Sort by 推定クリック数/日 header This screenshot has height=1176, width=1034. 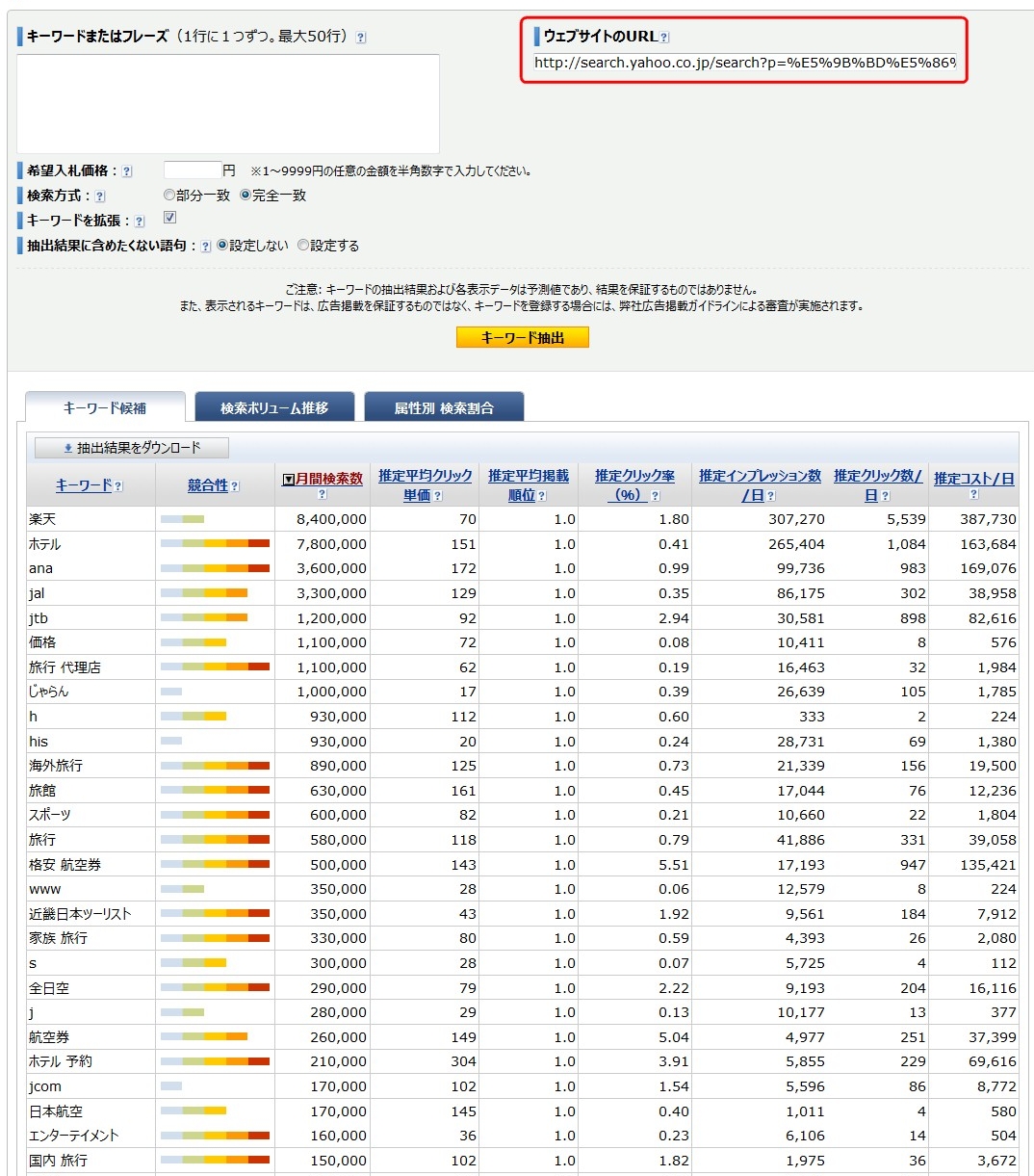[878, 485]
